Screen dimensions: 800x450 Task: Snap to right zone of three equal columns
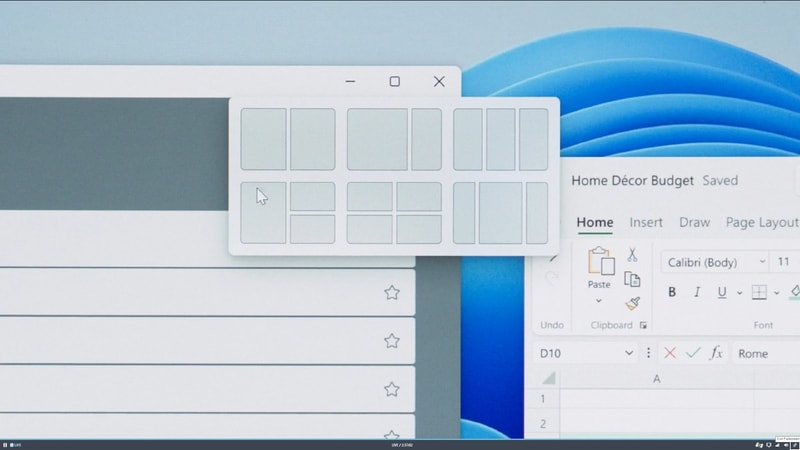(x=534, y=139)
